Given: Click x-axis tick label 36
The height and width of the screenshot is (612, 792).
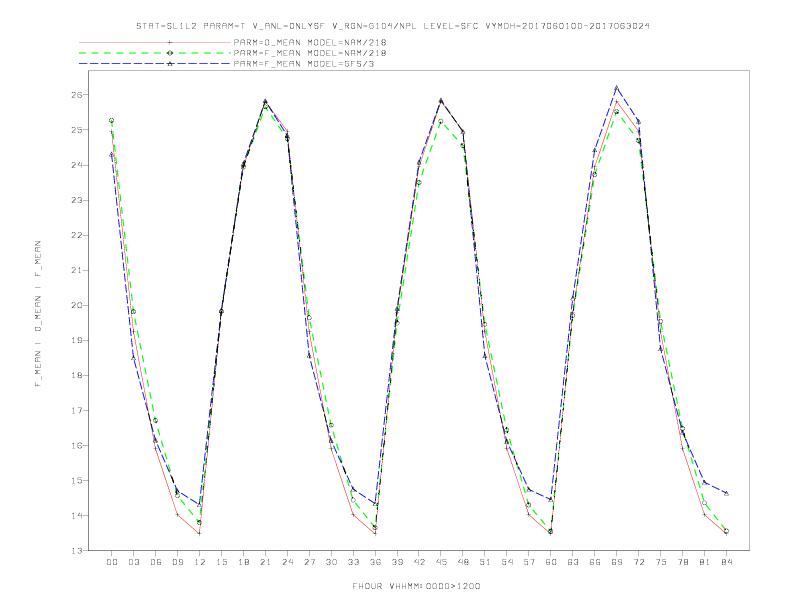Looking at the screenshot, I should tap(375, 562).
